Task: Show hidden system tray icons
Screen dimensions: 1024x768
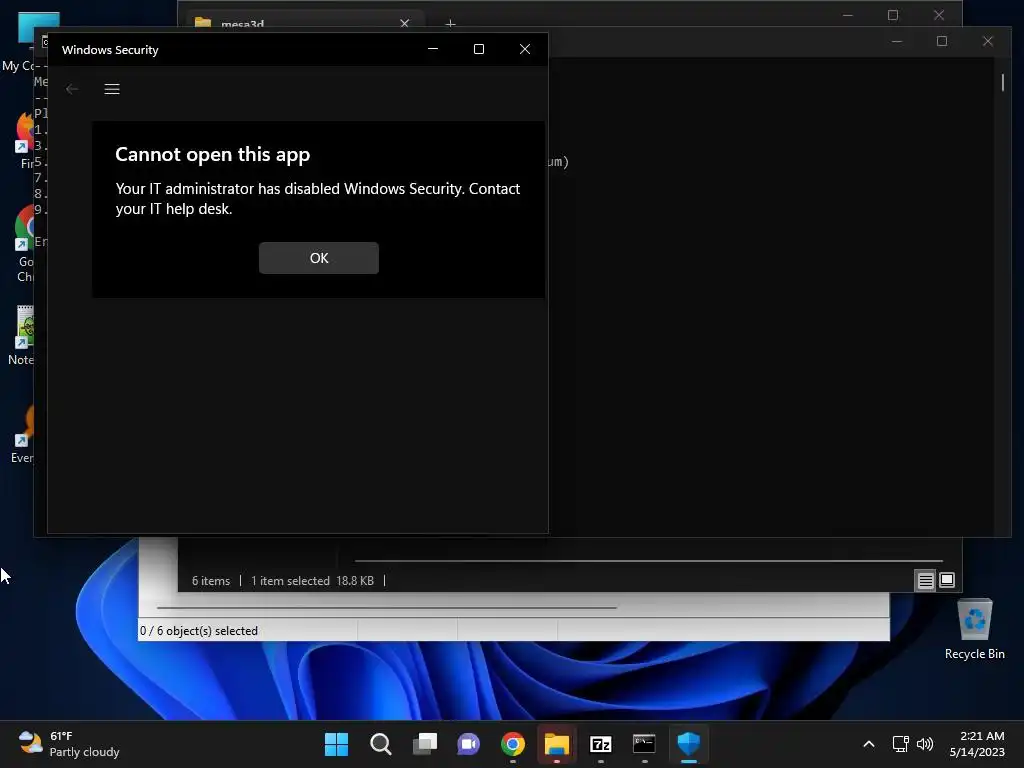Action: coord(869,744)
